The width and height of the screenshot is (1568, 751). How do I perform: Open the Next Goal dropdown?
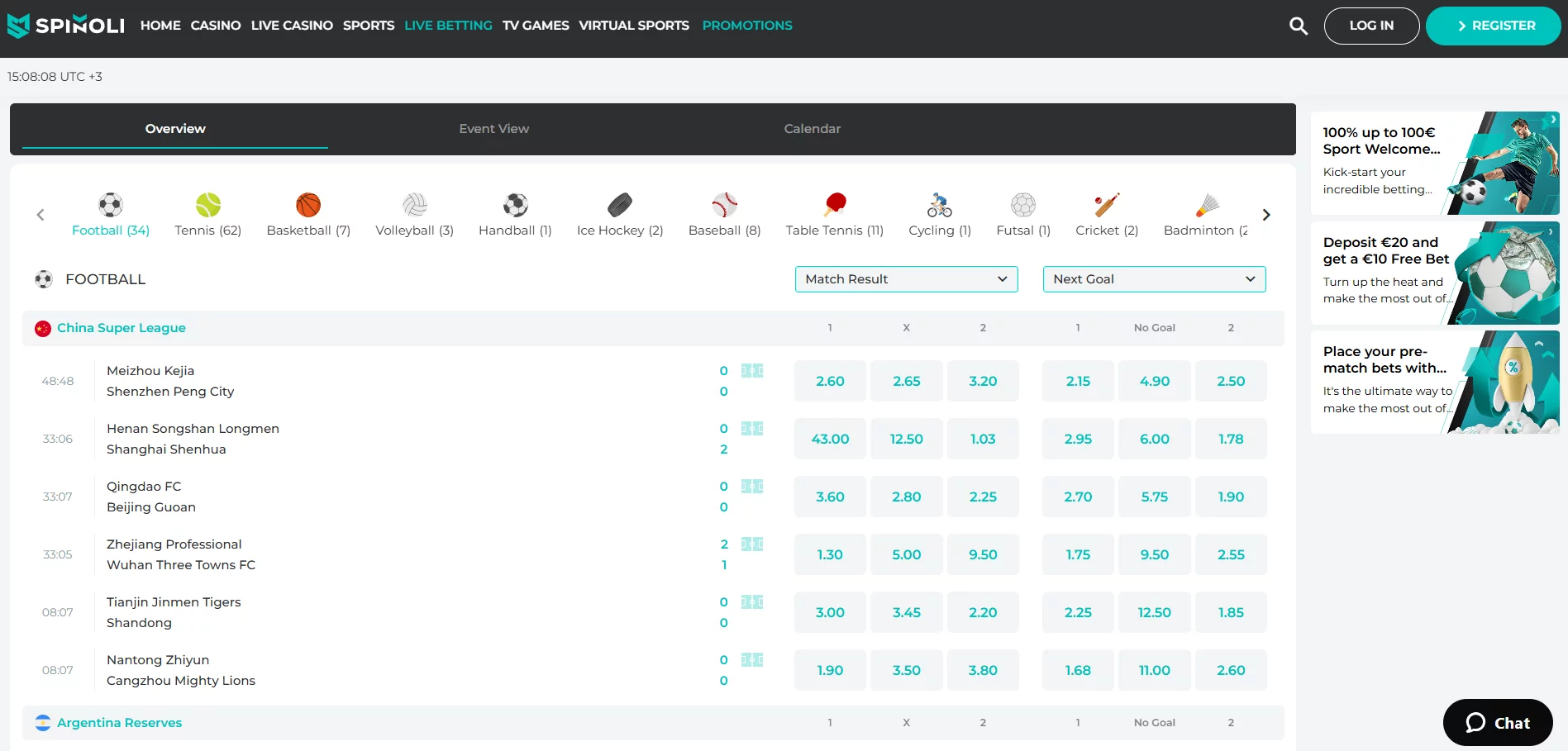(1154, 279)
